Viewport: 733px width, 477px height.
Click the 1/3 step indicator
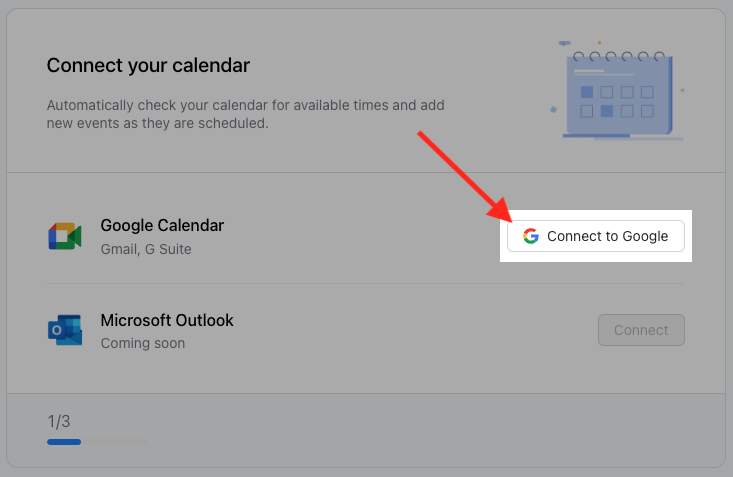[x=60, y=421]
